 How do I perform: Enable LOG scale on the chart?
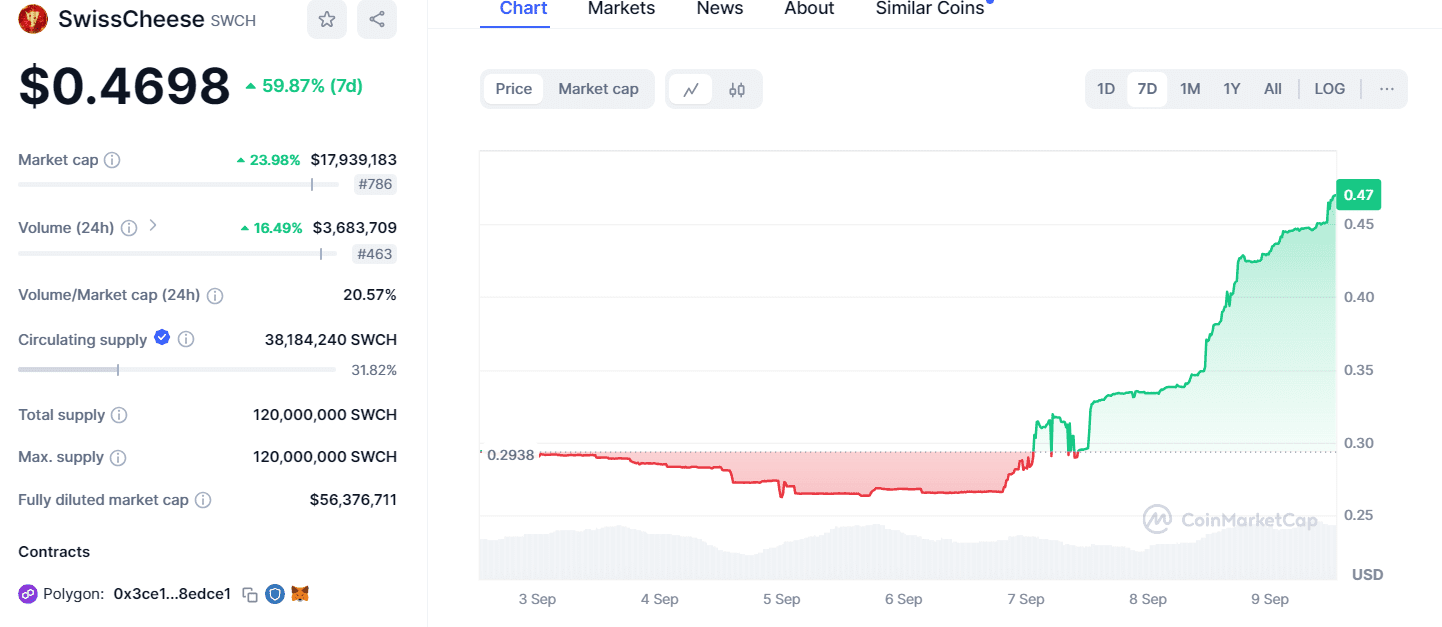[x=1329, y=89]
